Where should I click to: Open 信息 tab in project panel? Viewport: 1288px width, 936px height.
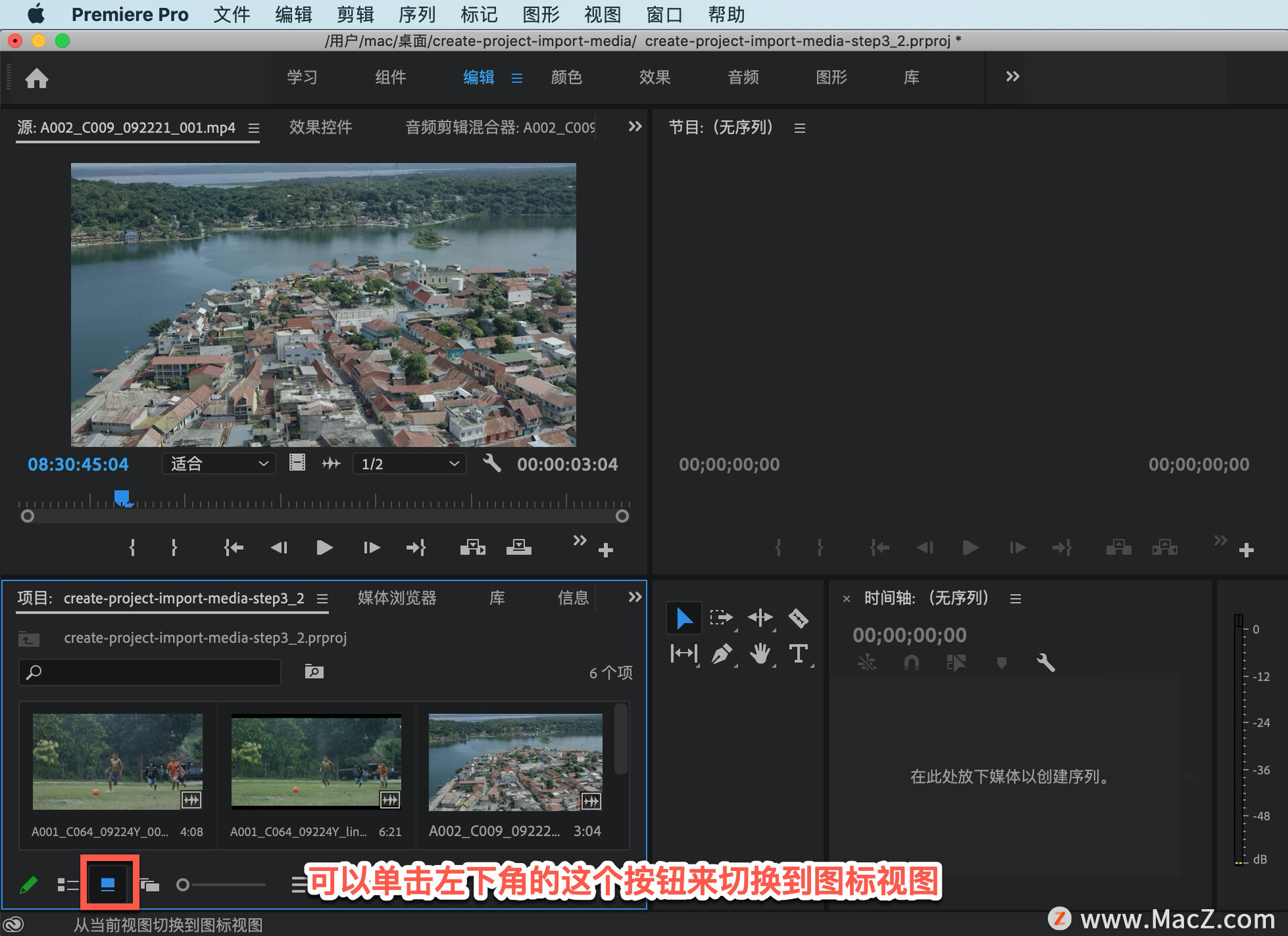pyautogui.click(x=573, y=598)
